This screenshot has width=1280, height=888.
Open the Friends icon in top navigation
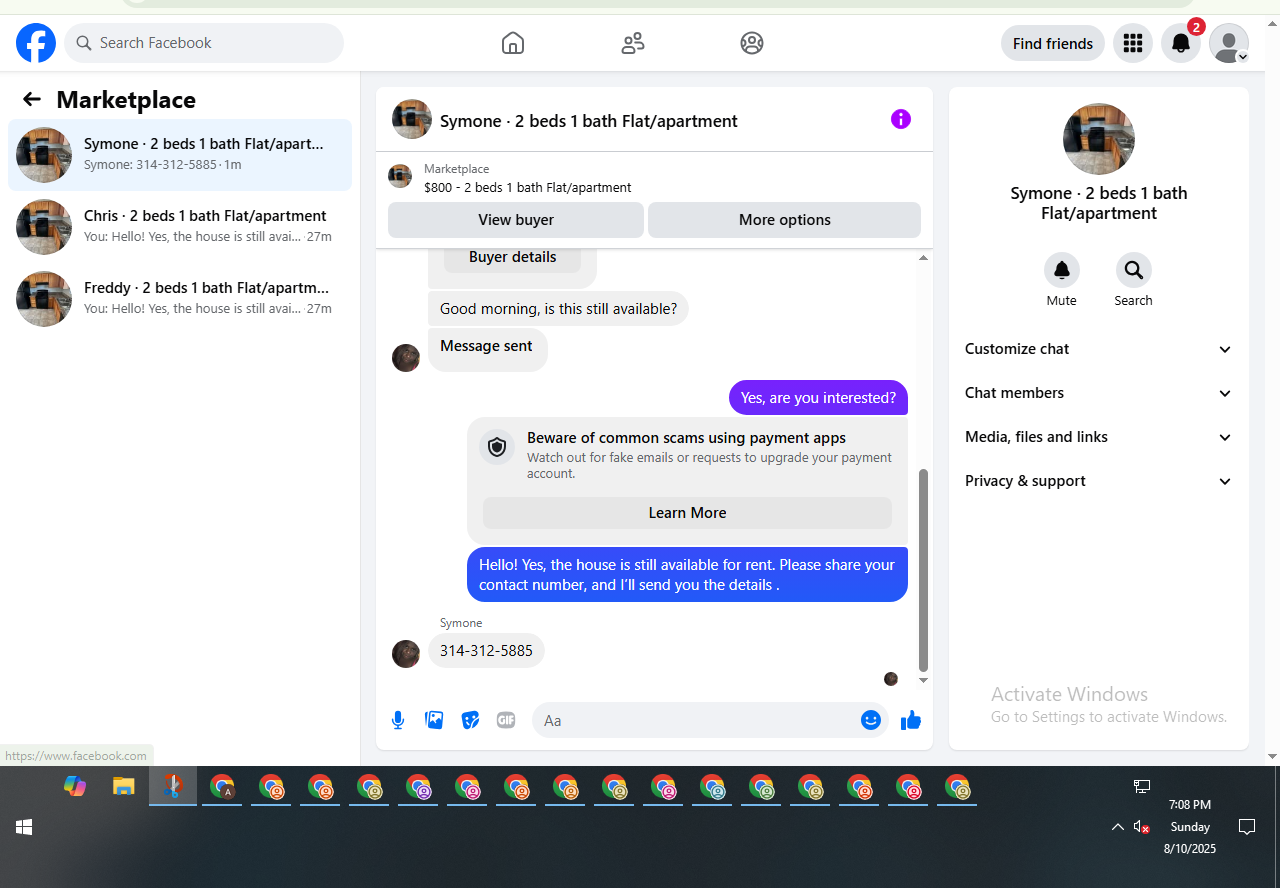(633, 43)
